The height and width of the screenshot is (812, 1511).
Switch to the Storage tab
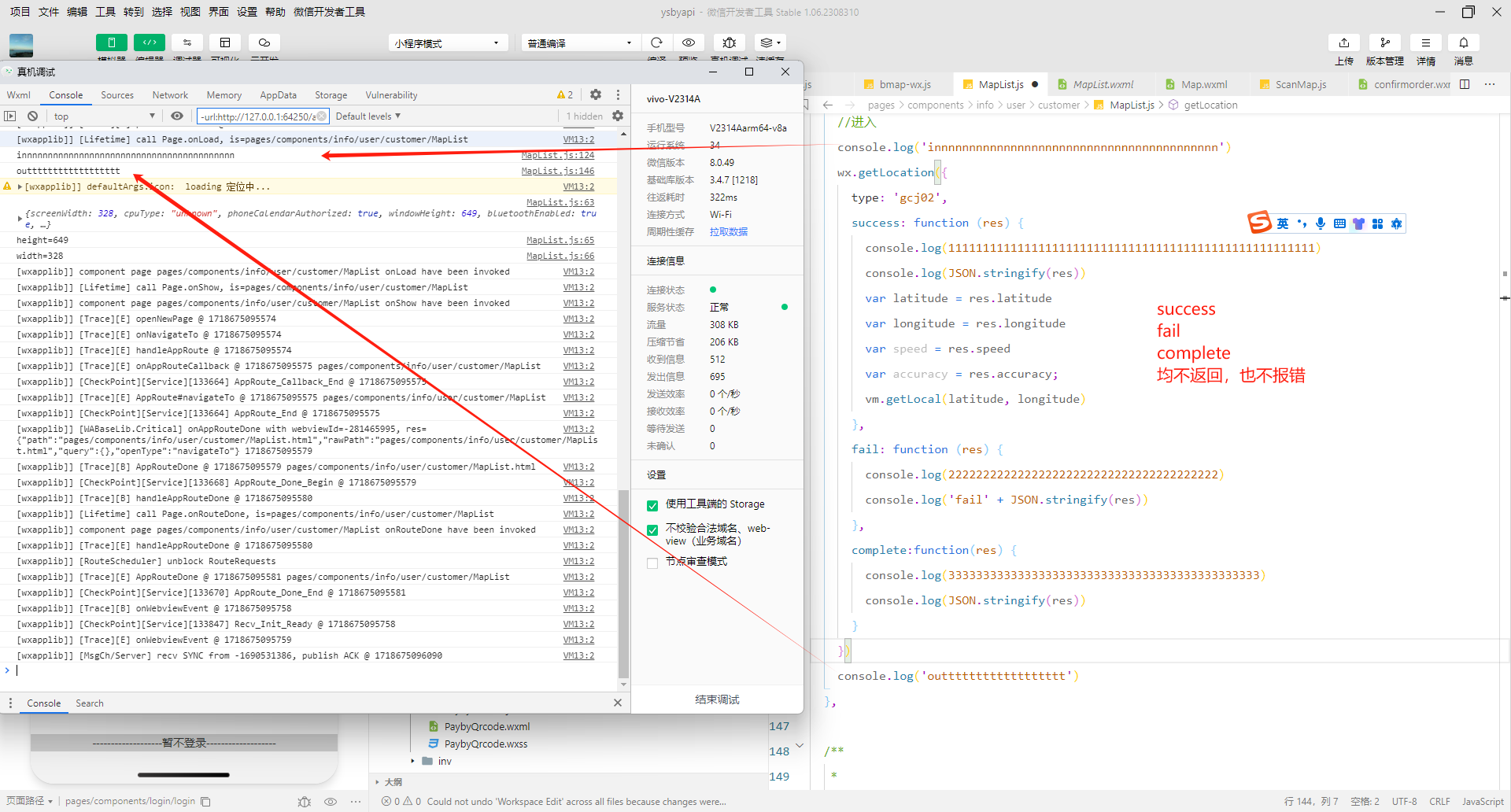(x=331, y=95)
